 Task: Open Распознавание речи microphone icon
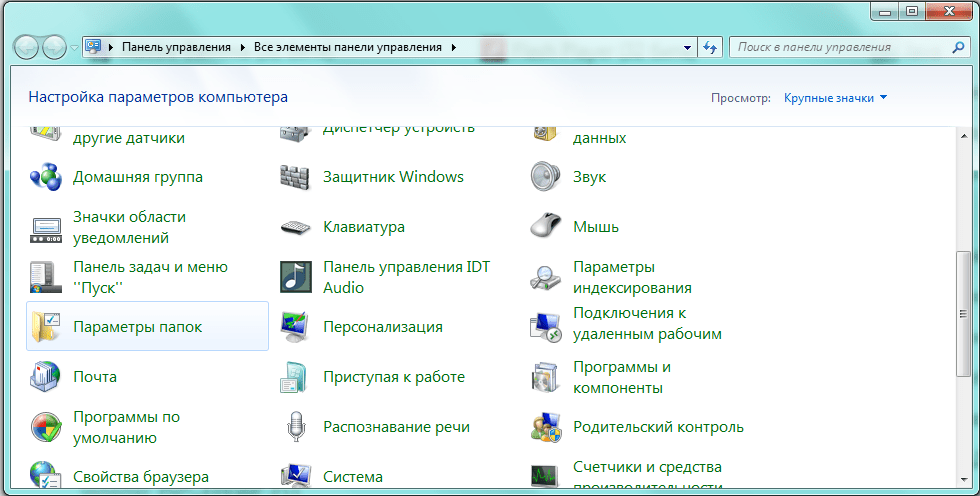coord(295,427)
